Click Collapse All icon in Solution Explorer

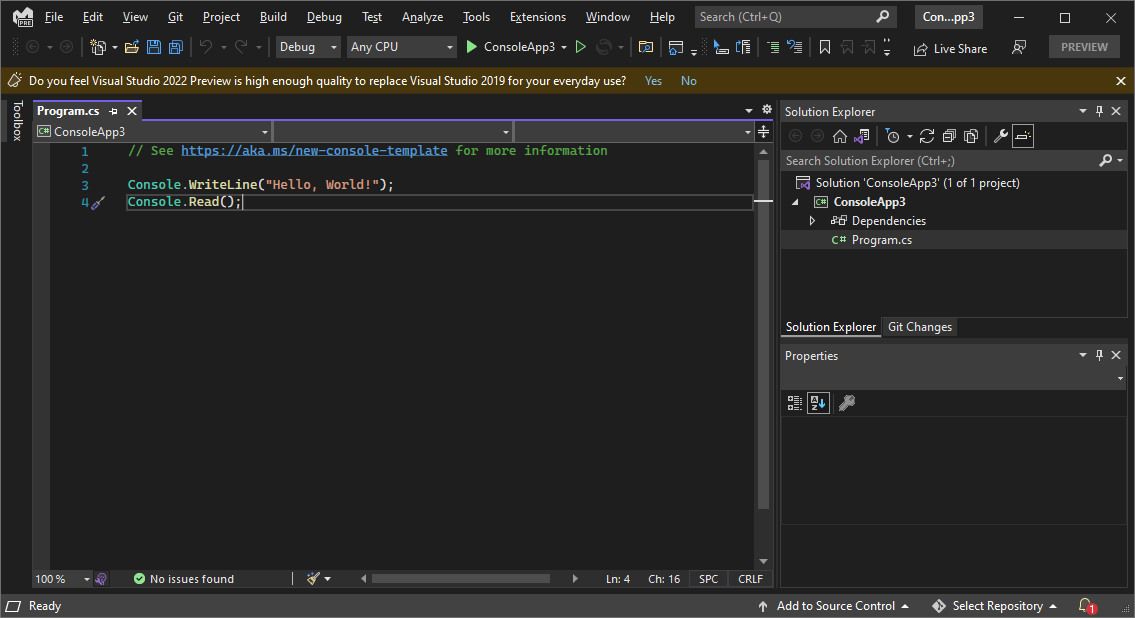coord(949,136)
